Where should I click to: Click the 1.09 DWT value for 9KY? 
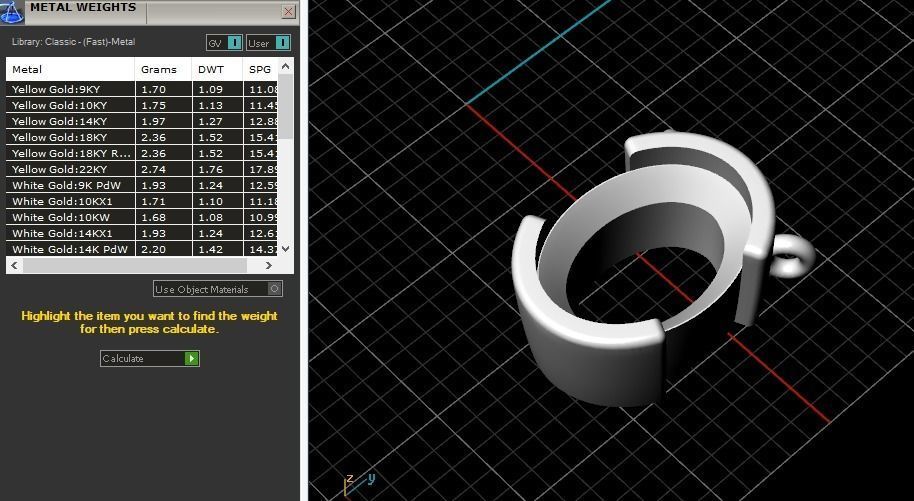point(210,89)
